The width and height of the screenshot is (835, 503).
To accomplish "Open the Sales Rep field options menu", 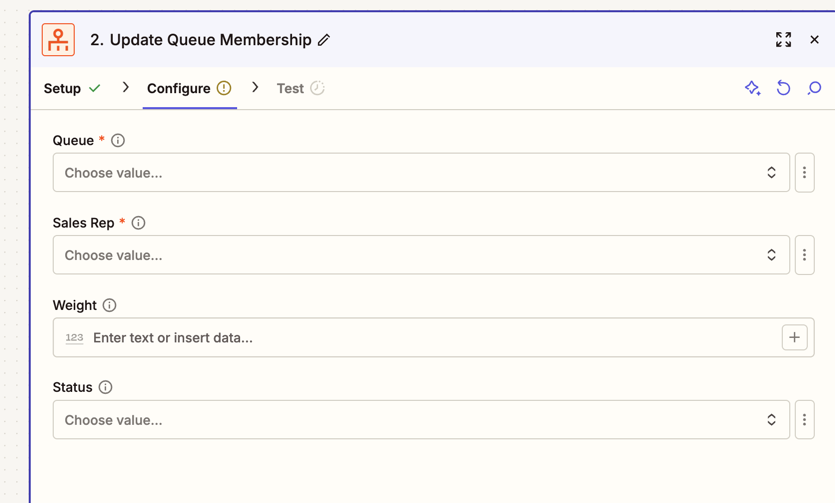I will (805, 255).
